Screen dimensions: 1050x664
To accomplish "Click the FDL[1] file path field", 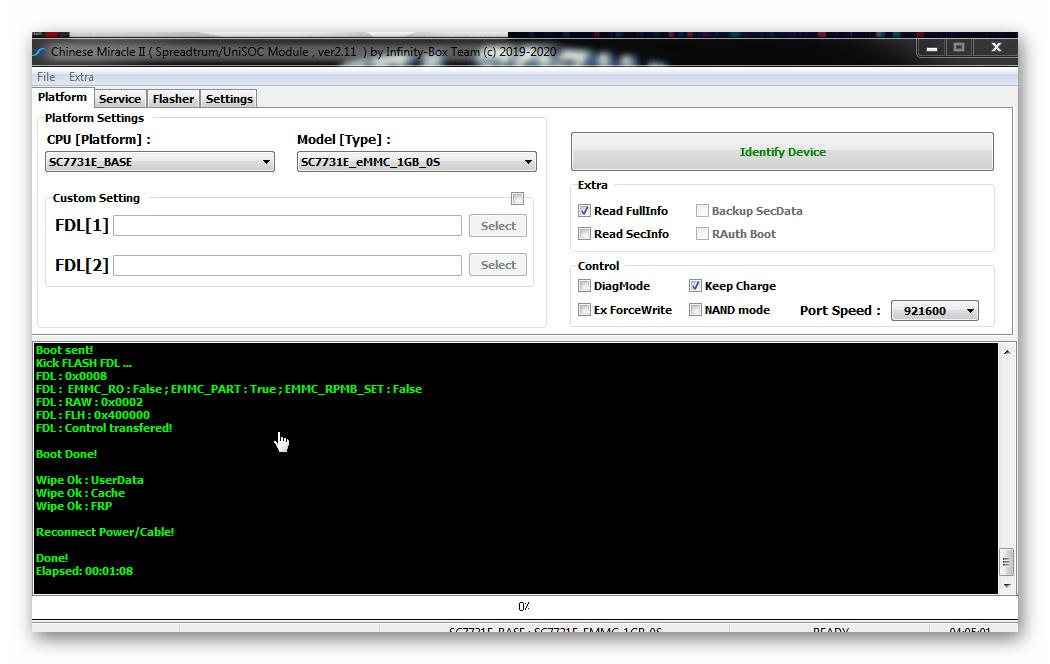I will pyautogui.click(x=287, y=226).
